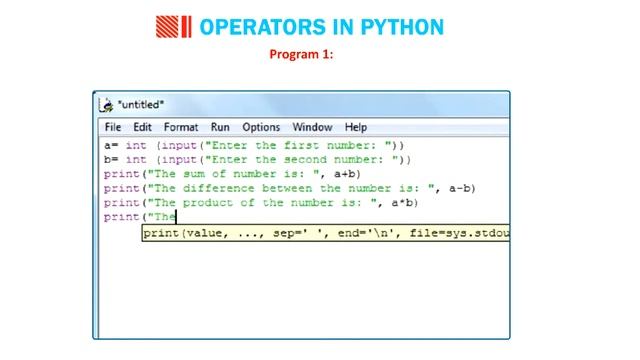Click the expression a*b in code
The image size is (640, 360).
402,203
